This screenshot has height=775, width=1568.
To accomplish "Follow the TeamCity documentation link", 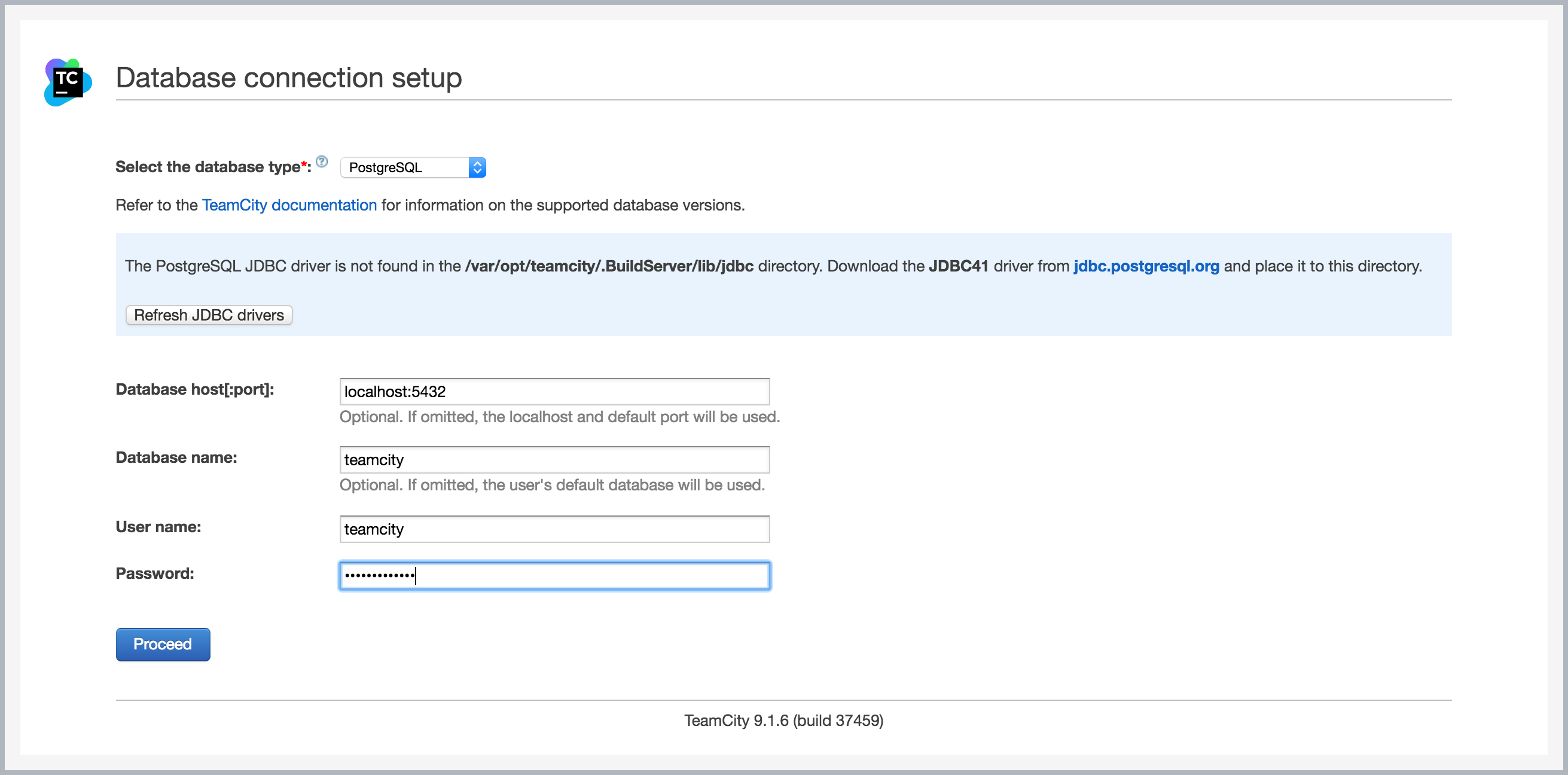I will point(289,205).
